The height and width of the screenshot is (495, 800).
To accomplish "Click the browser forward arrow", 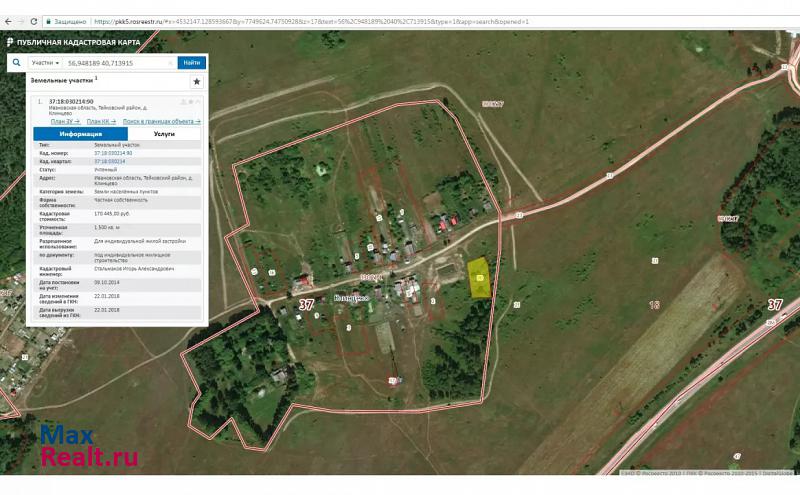I will tap(20, 21).
